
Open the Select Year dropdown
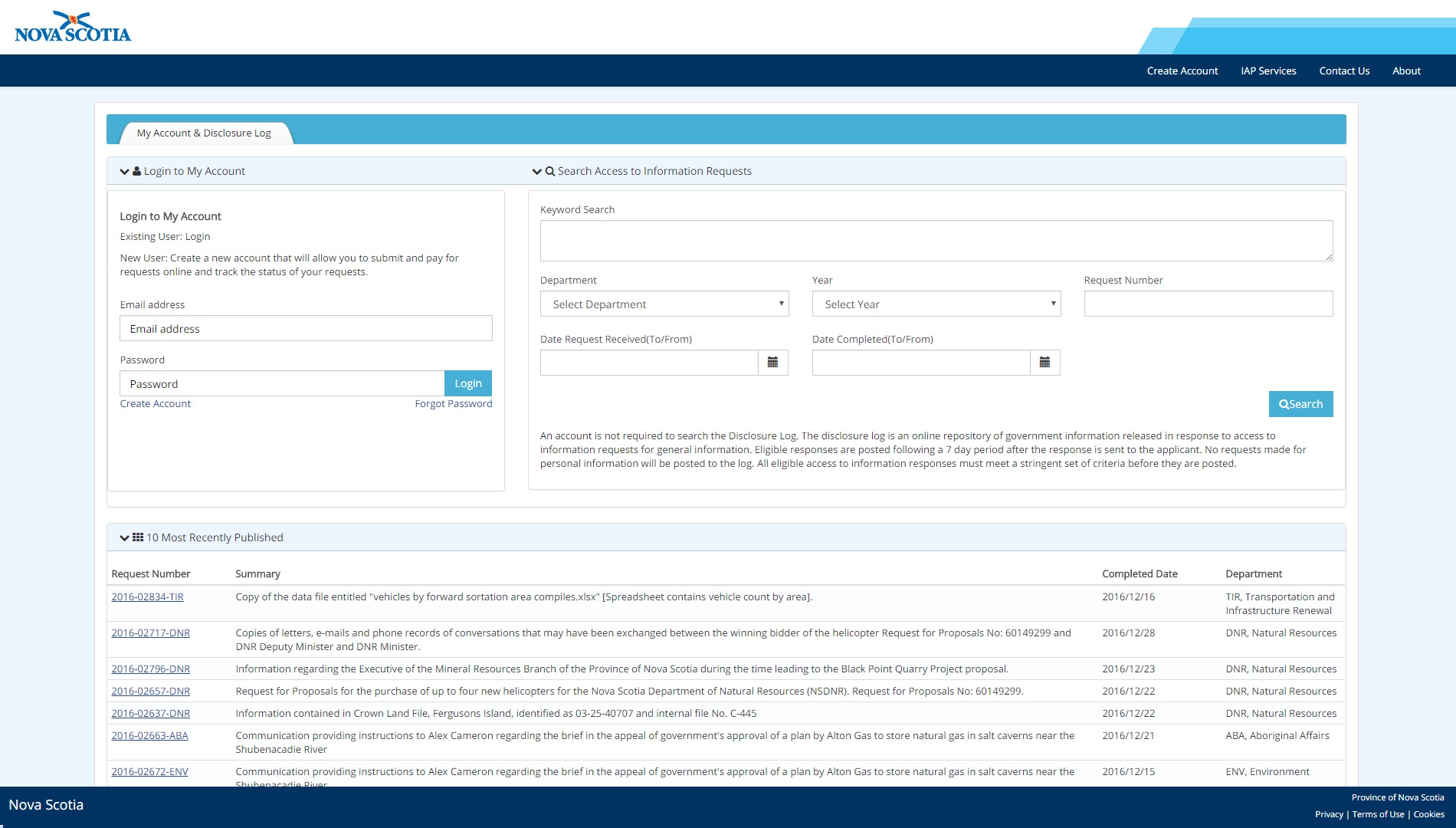936,304
